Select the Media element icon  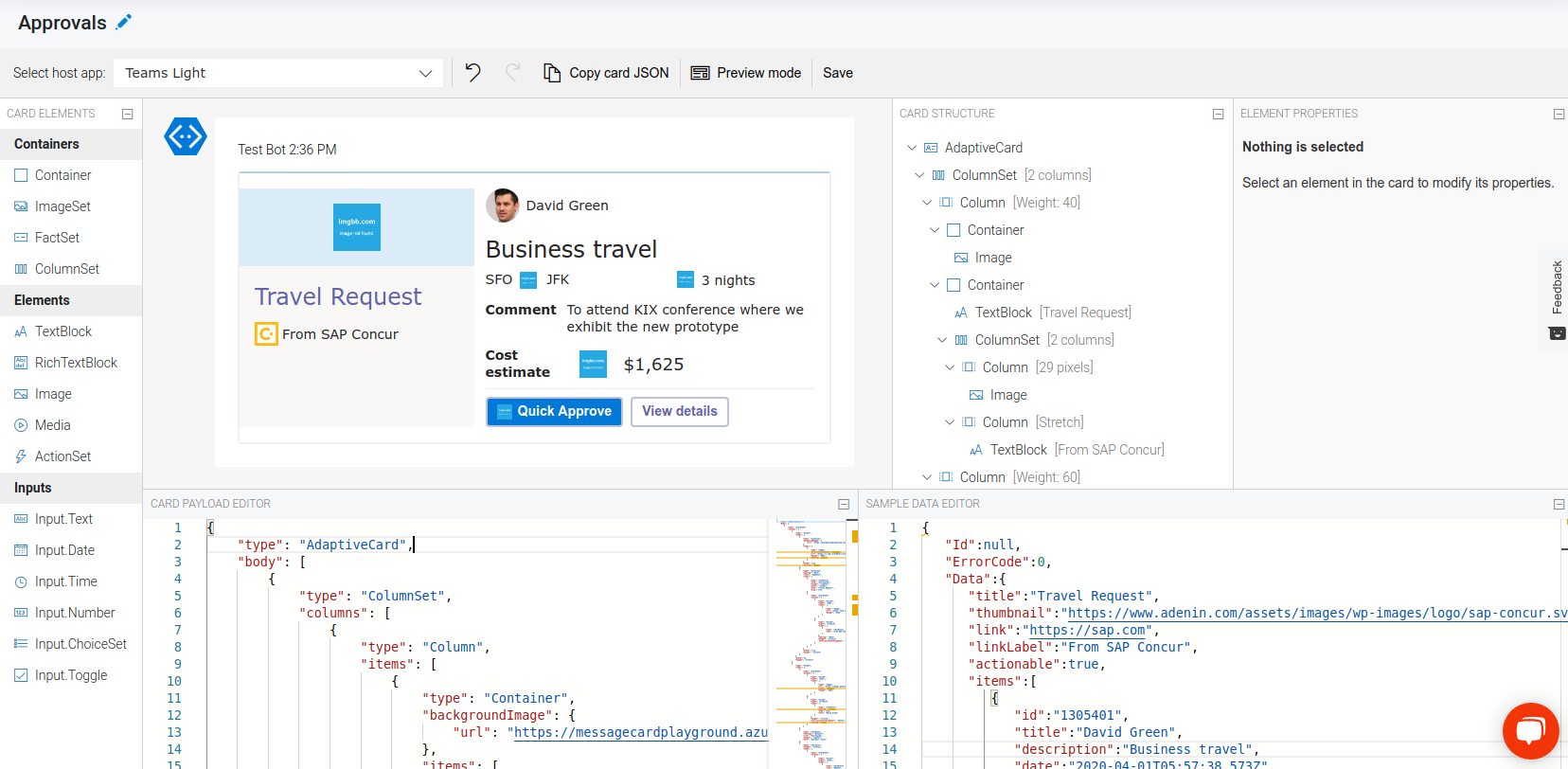pyautogui.click(x=21, y=425)
